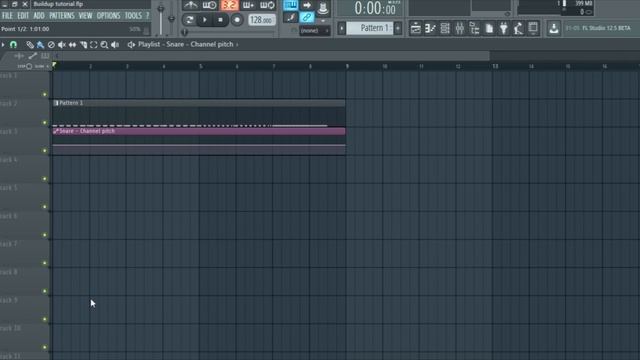640x360 pixels.
Task: Click the download arrow icon
Action: coord(554,28)
